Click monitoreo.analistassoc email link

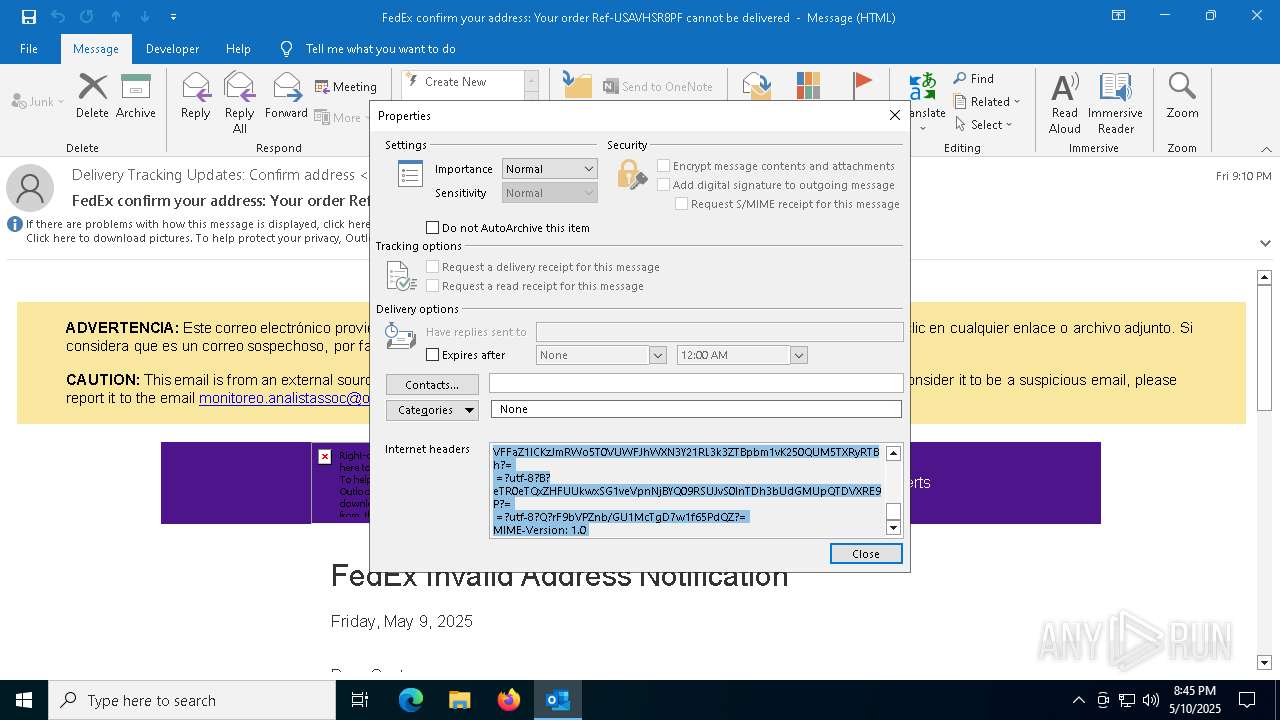click(285, 398)
